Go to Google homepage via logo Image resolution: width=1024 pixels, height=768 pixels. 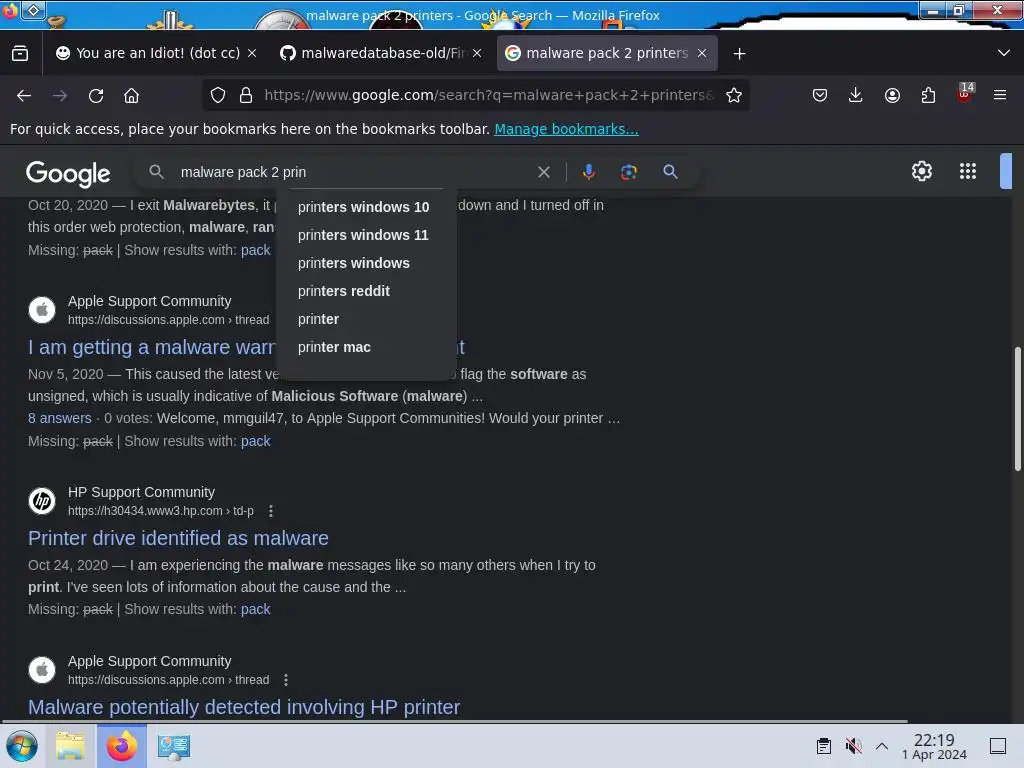point(68,173)
